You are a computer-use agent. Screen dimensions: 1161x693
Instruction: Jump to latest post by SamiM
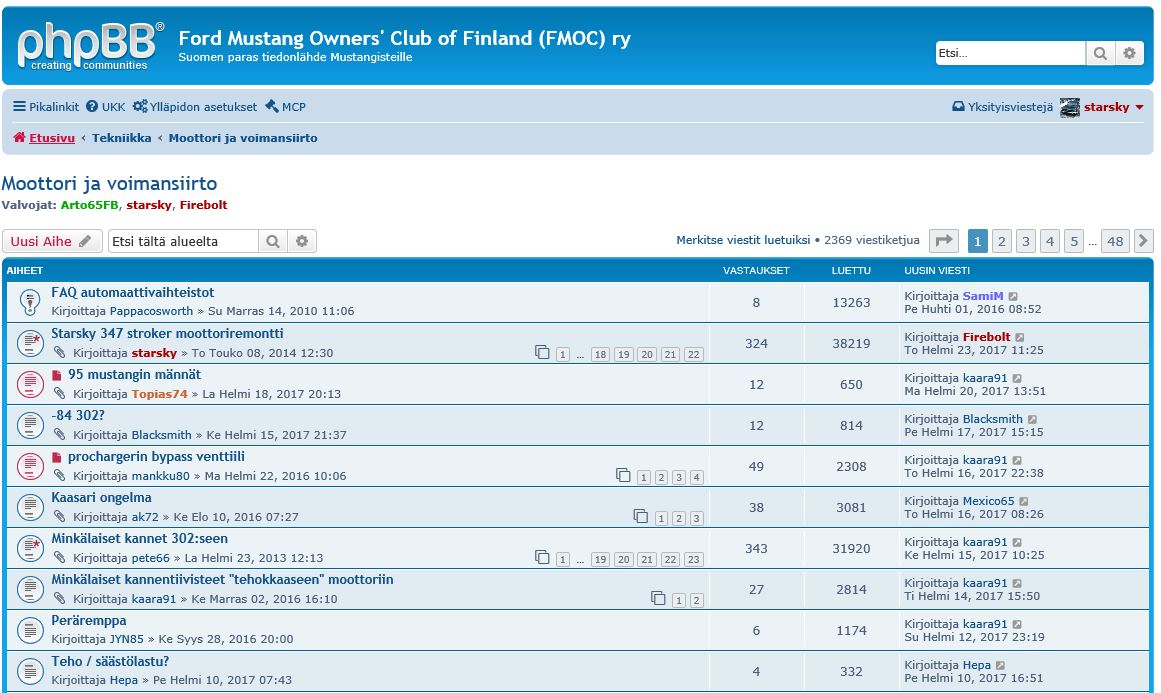[1013, 296]
